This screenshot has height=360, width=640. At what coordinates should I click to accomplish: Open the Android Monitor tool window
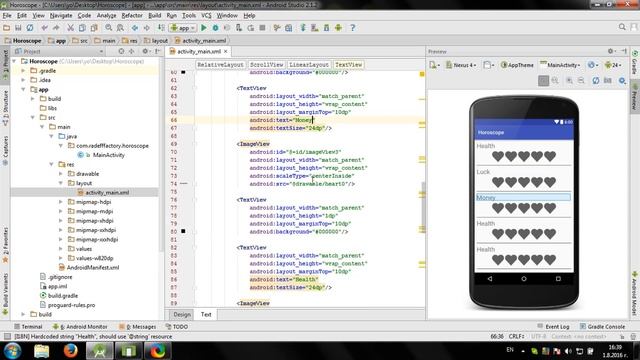pyautogui.click(x=80, y=327)
